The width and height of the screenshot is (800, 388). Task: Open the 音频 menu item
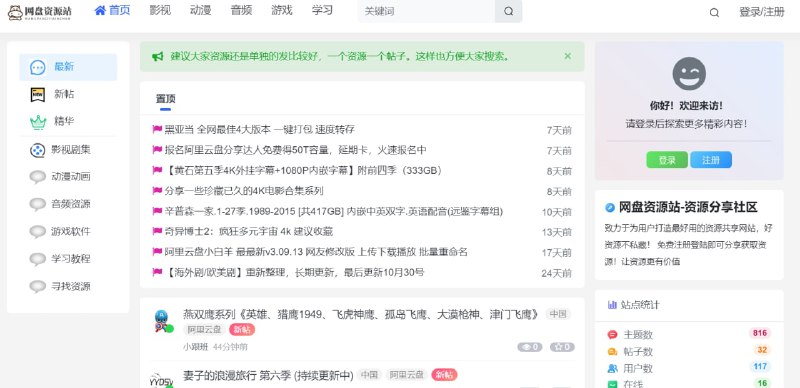point(241,11)
